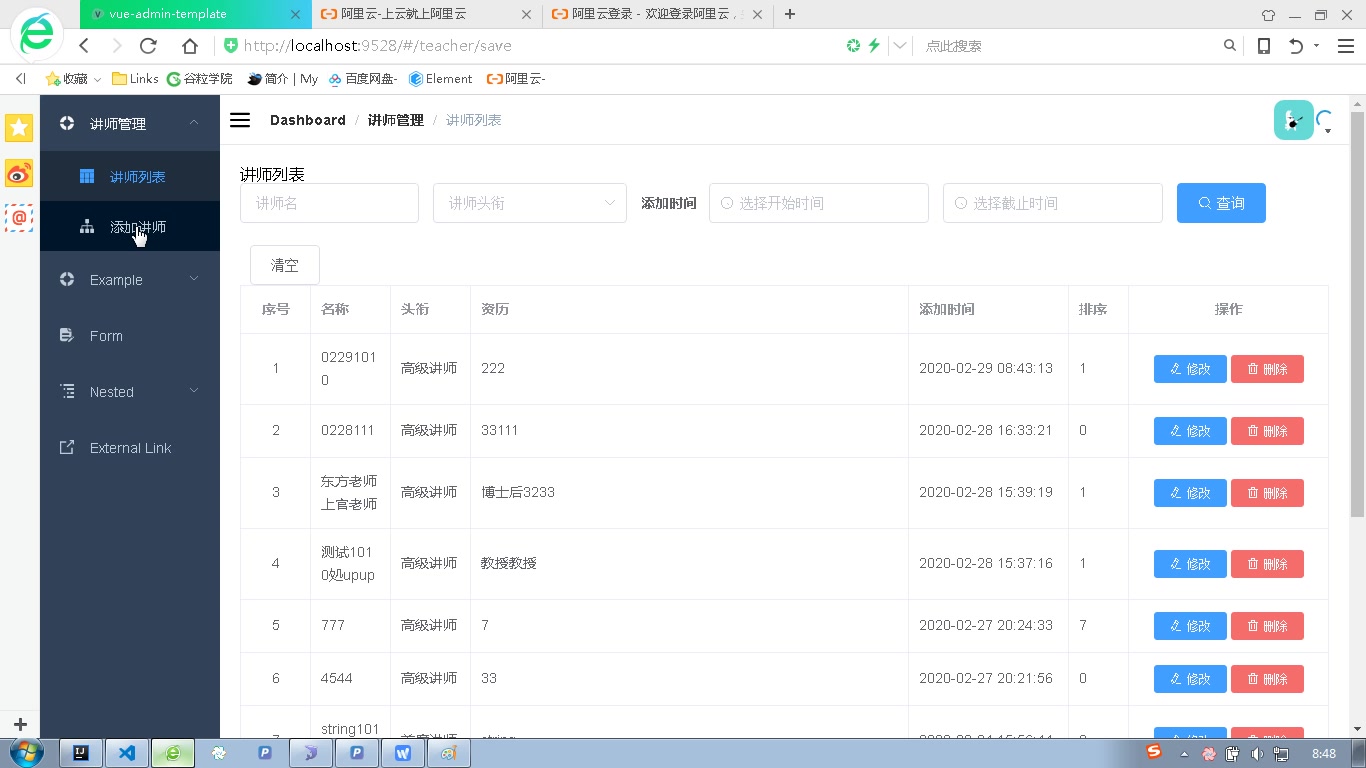Open 添加讲师 via its sidebar icon
1366x768 pixels.
coord(88,226)
